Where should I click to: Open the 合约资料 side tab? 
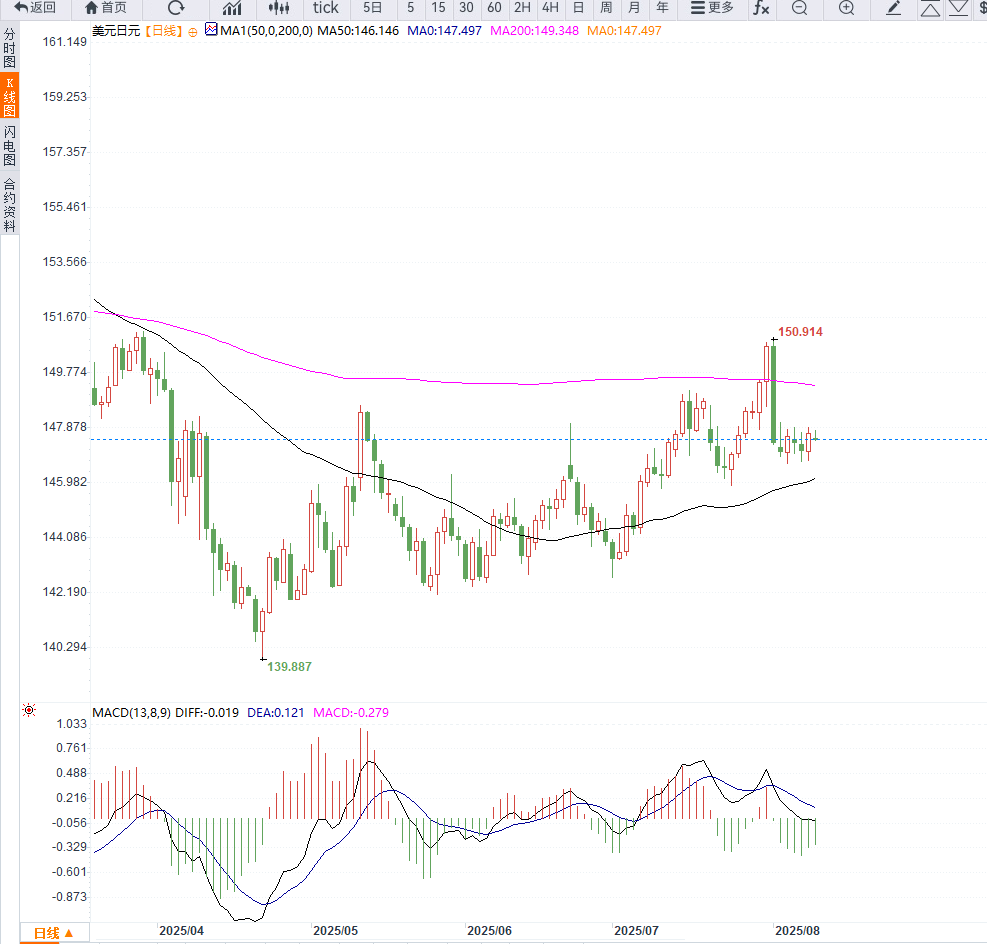pyautogui.click(x=9, y=205)
